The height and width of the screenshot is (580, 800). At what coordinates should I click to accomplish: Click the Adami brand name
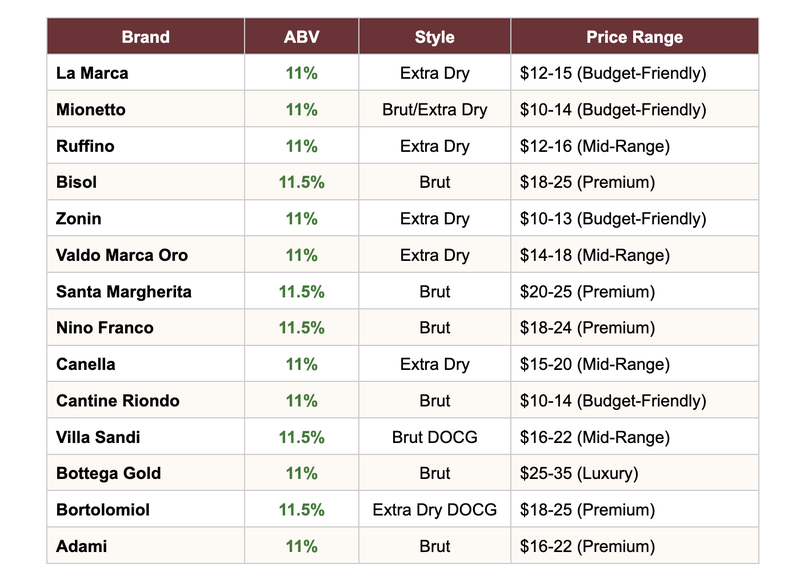[81, 546]
